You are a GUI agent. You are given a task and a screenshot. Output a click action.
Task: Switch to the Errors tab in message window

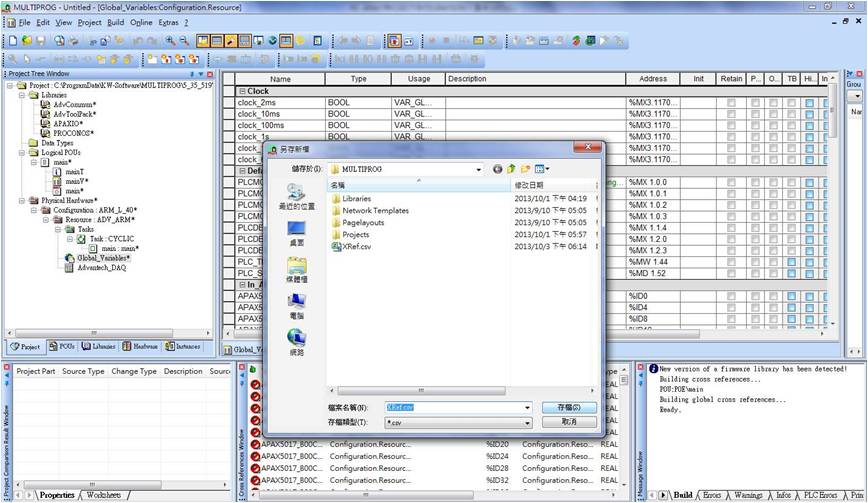coord(712,495)
